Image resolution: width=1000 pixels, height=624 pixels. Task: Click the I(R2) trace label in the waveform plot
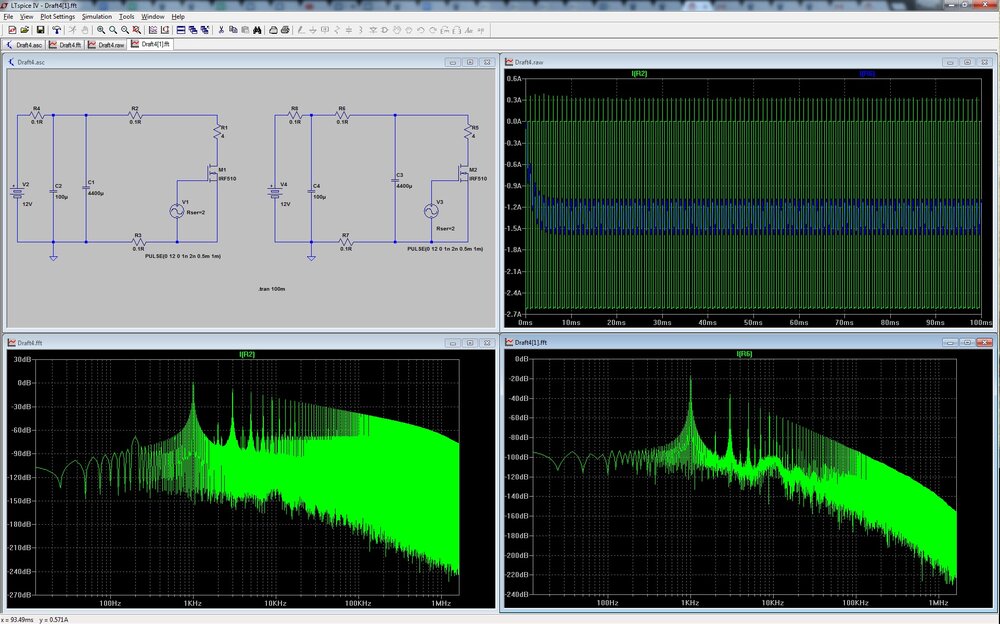pyautogui.click(x=640, y=74)
